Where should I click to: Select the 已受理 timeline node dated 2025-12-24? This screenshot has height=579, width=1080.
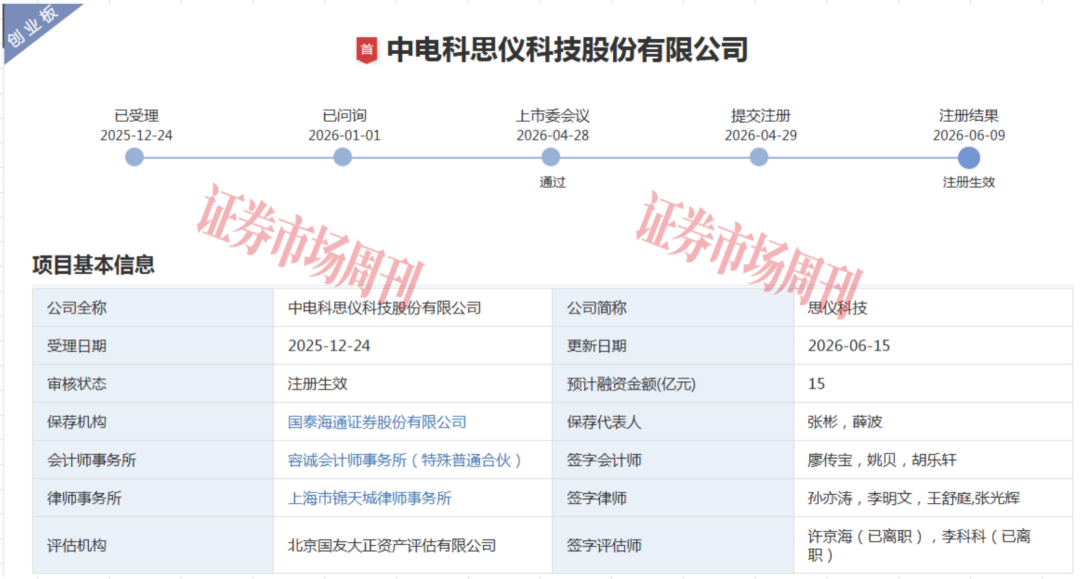click(x=134, y=157)
